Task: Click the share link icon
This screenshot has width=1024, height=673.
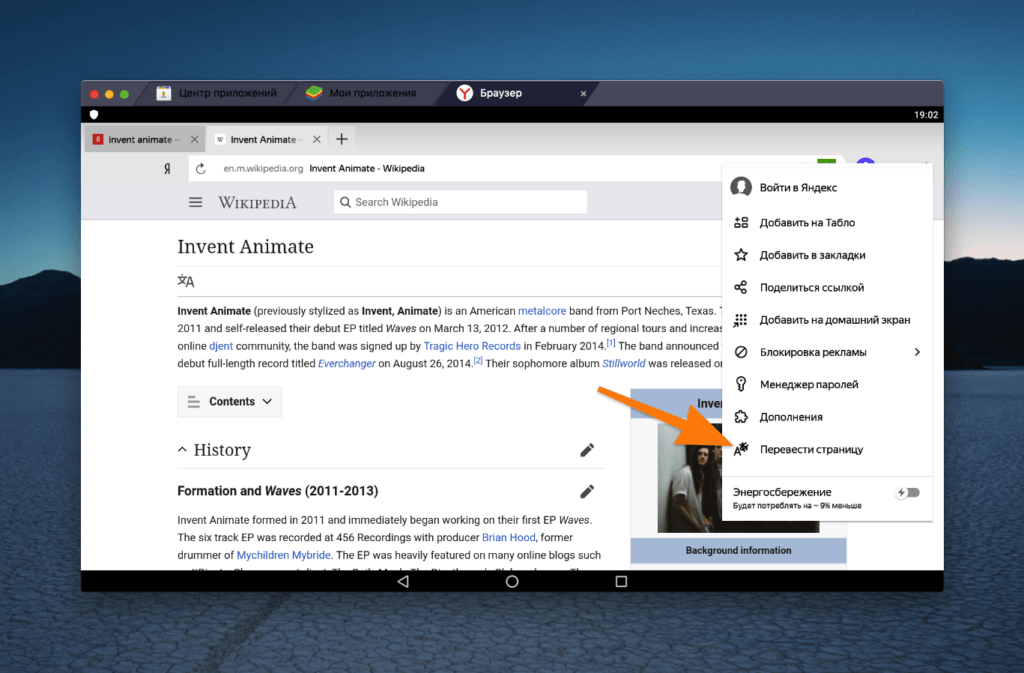Action: point(741,287)
